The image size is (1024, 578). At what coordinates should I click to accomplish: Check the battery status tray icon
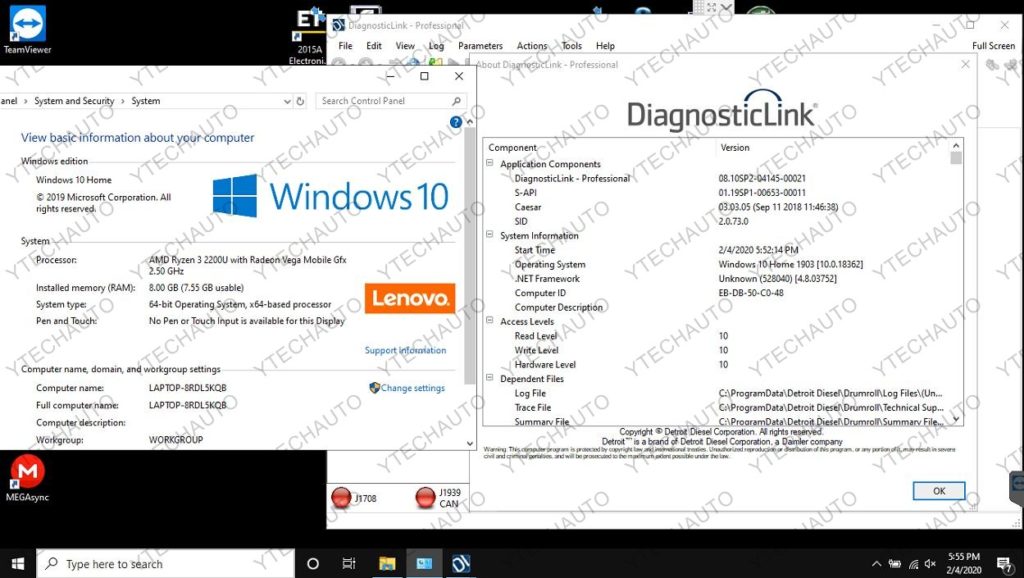pyautogui.click(x=895, y=564)
